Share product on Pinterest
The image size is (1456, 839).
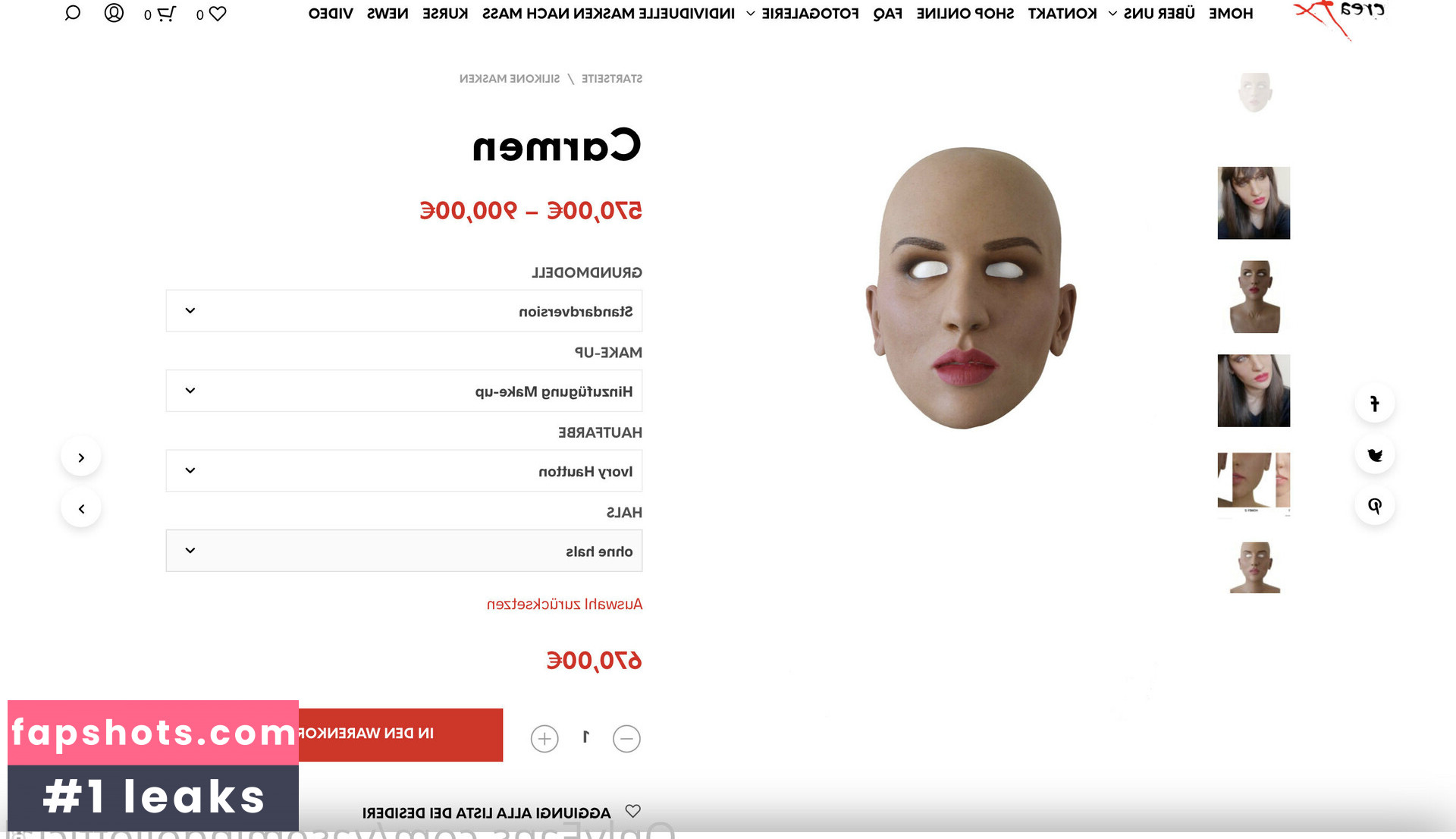(x=1374, y=506)
